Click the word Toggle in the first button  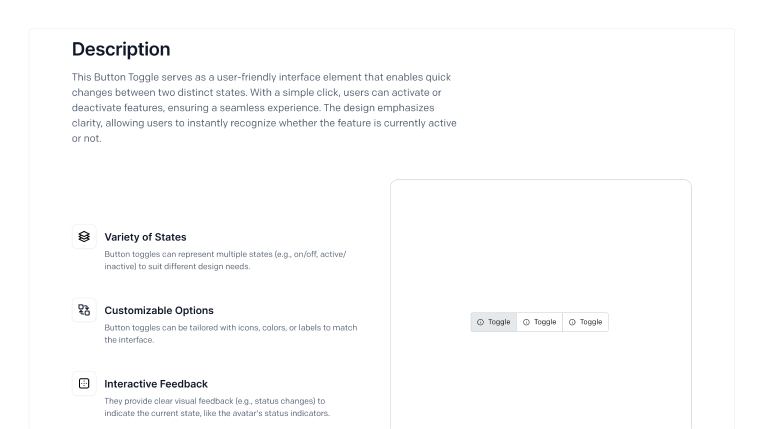499,322
